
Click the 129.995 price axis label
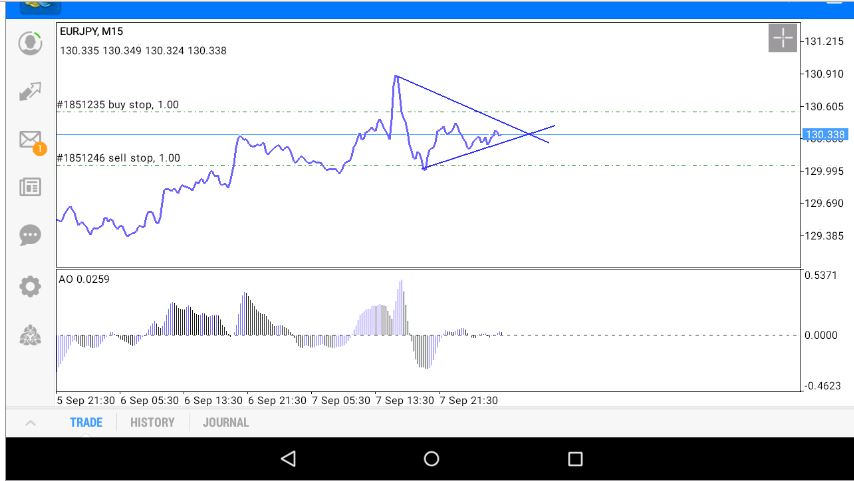pyautogui.click(x=824, y=171)
